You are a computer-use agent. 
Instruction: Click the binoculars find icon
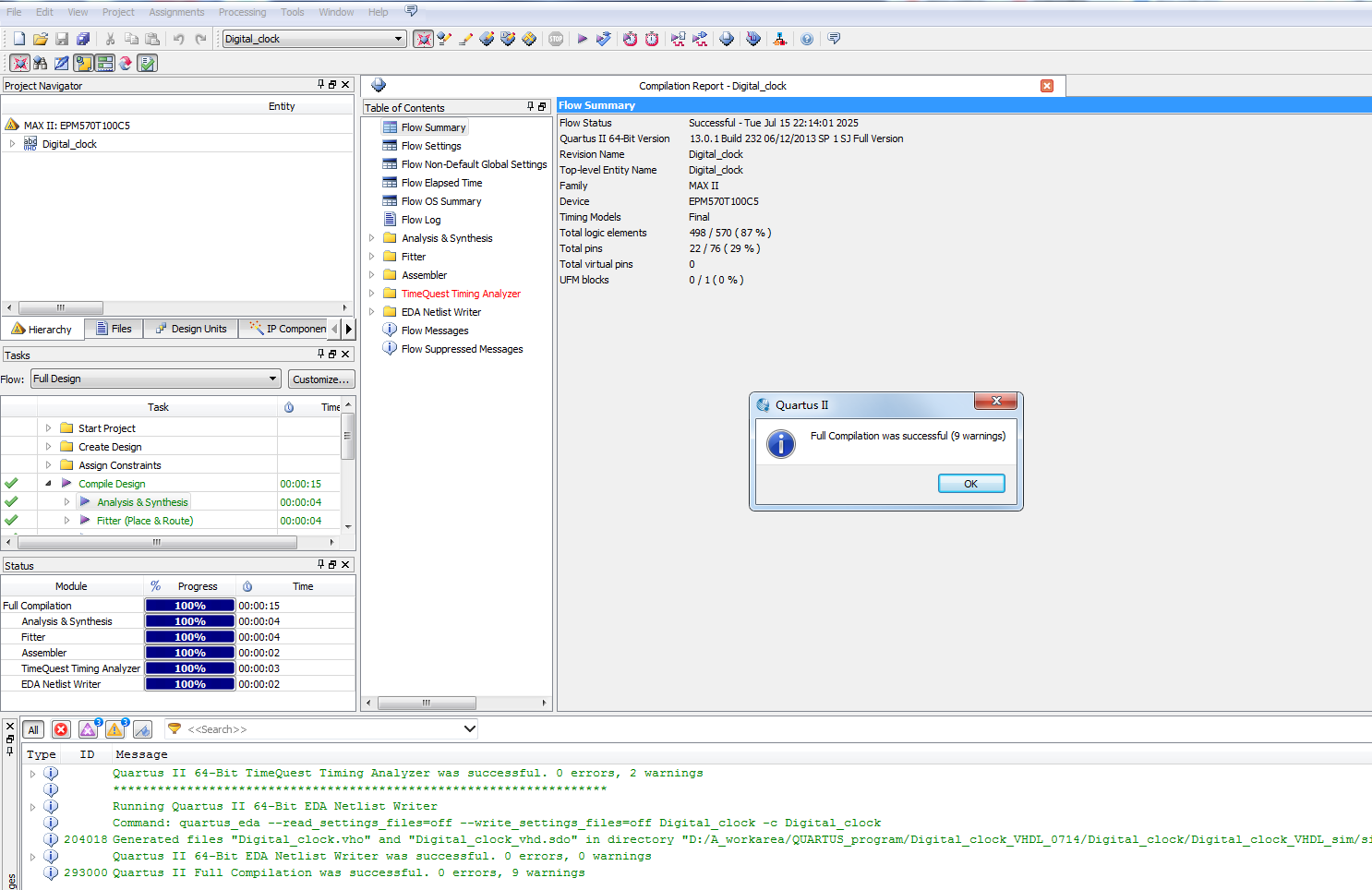pos(40,63)
